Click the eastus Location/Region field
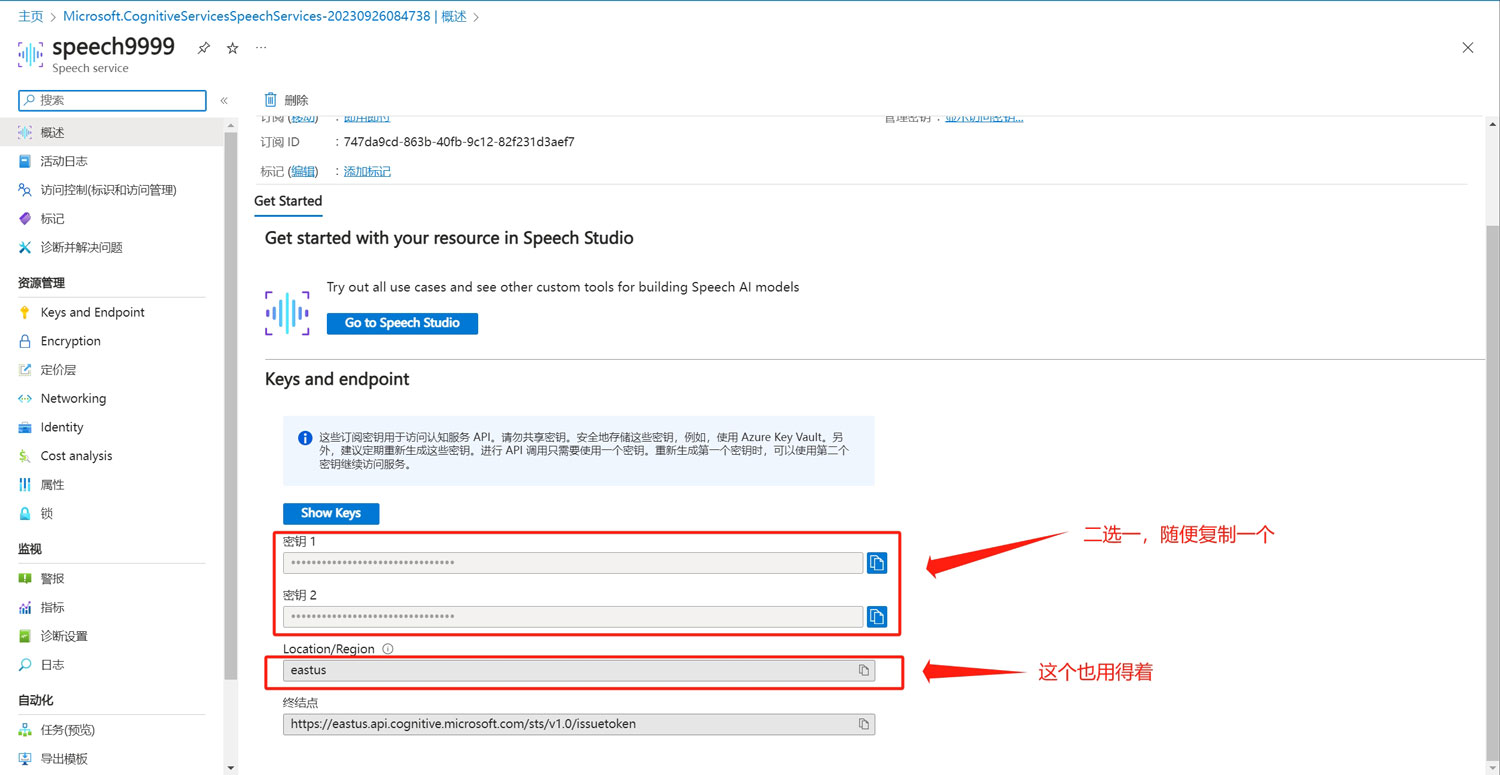This screenshot has width=1500, height=775. [579, 670]
